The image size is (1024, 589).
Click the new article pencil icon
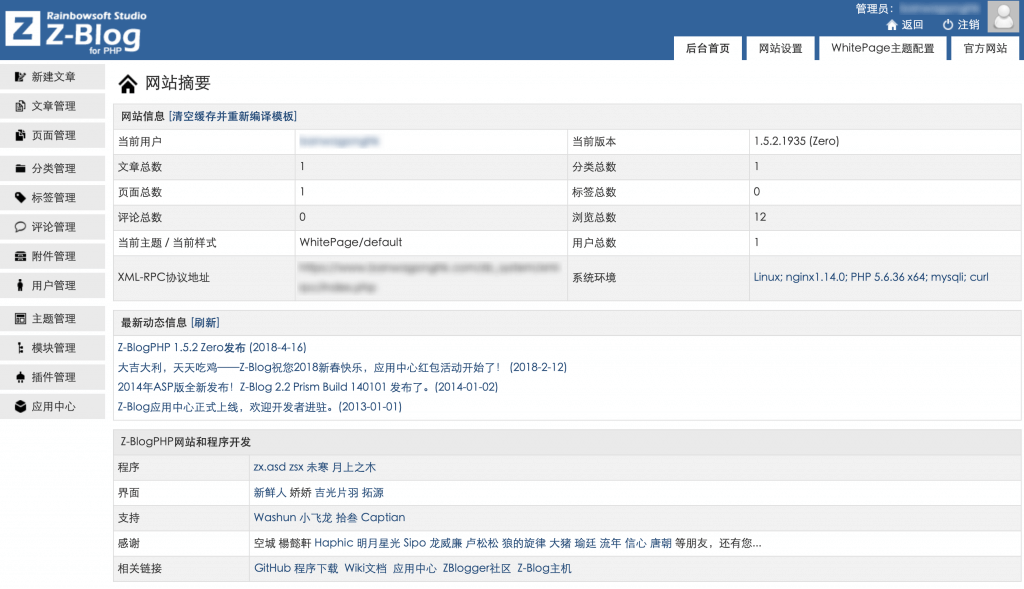point(20,77)
